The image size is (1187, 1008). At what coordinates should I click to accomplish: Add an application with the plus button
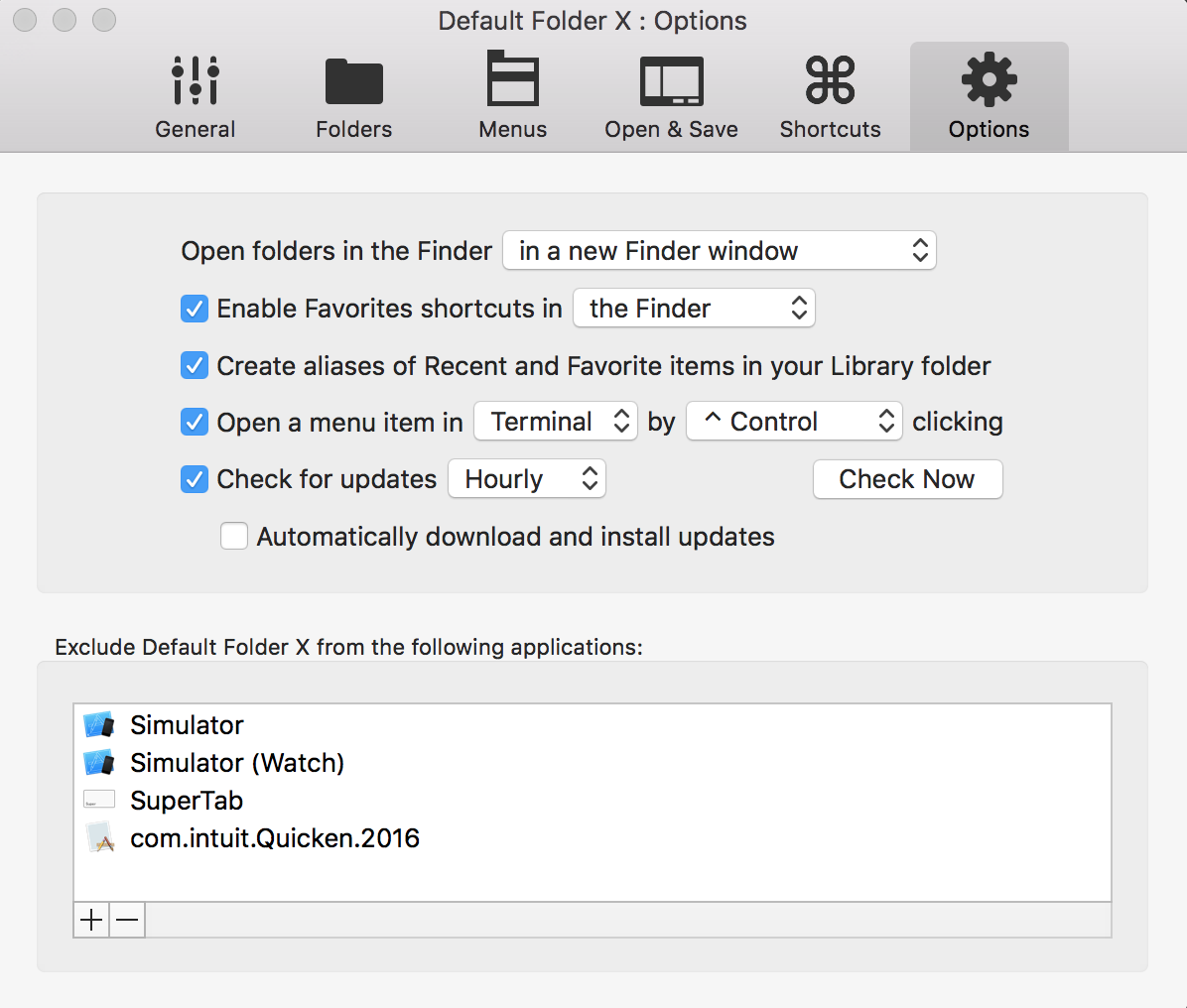pos(91,921)
